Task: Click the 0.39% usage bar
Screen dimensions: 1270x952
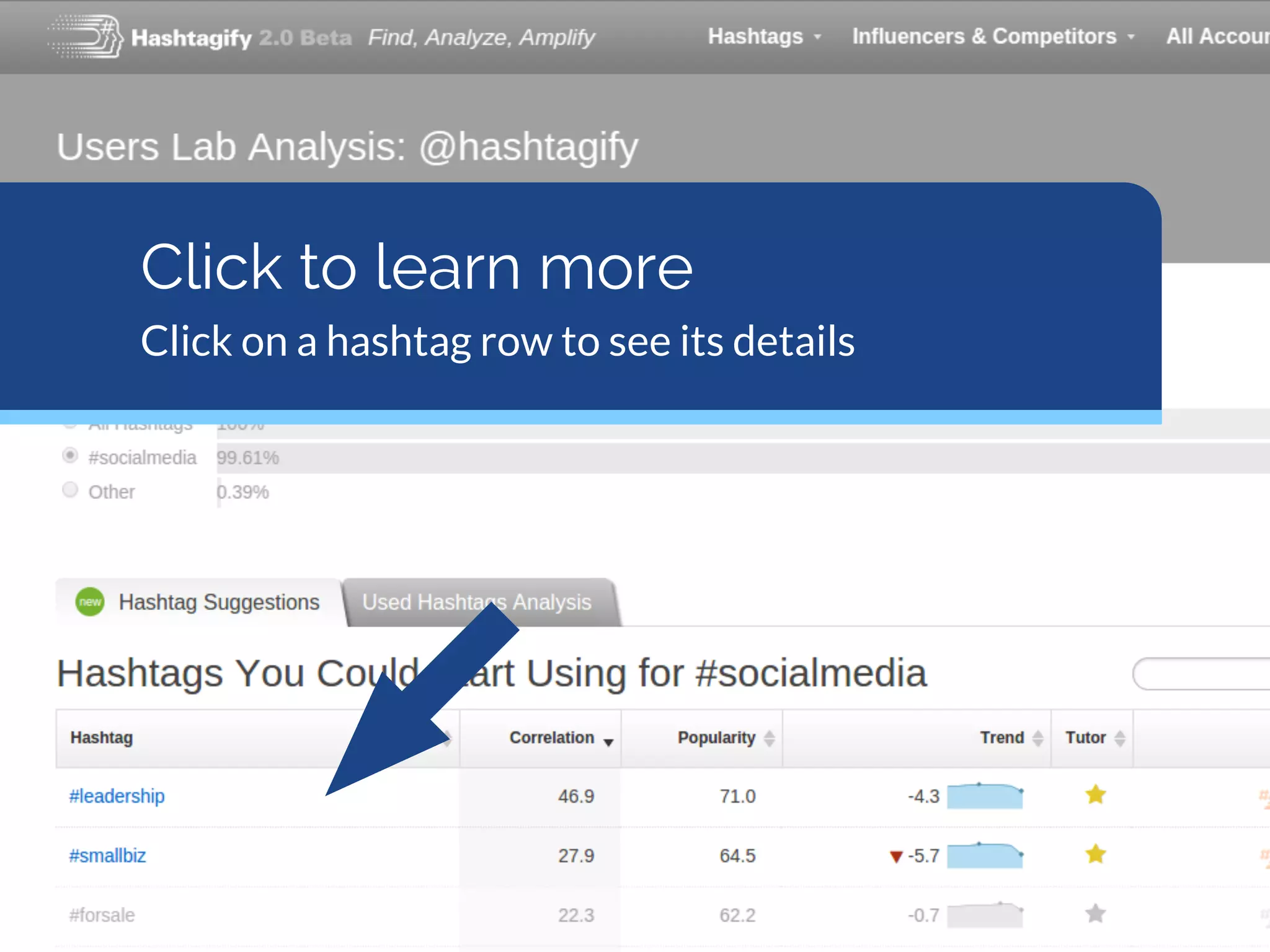Action: pos(219,492)
